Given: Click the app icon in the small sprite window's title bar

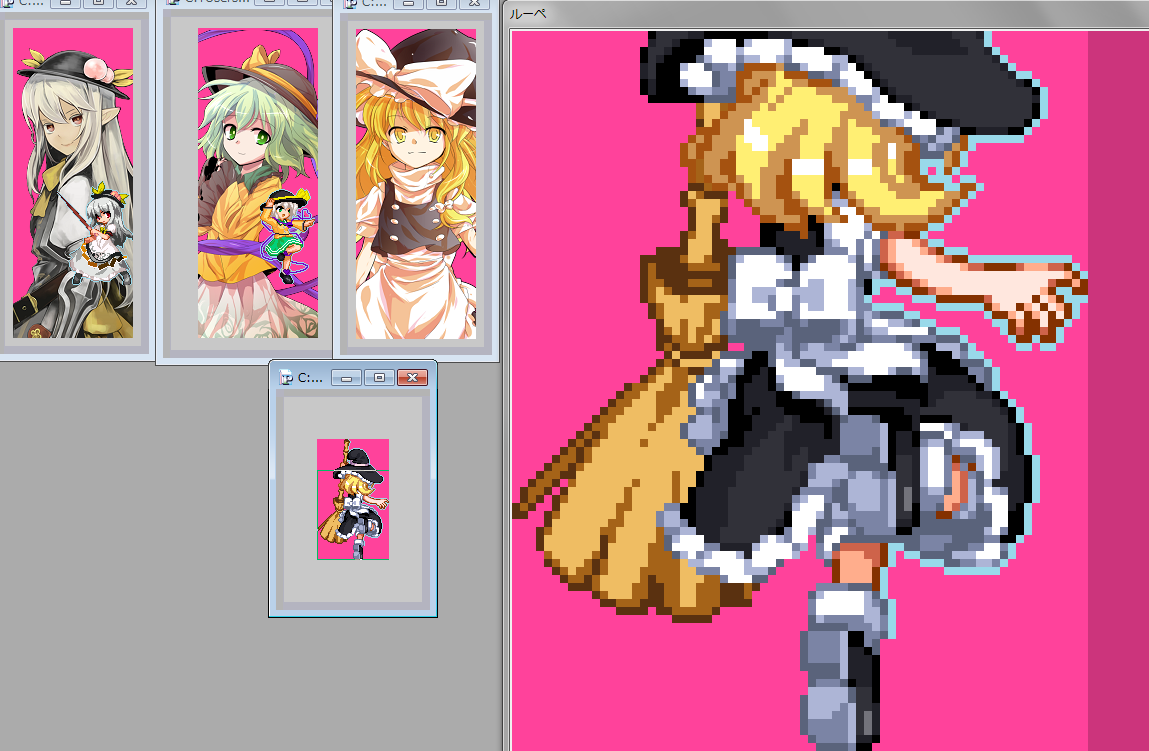Looking at the screenshot, I should pos(286,377).
